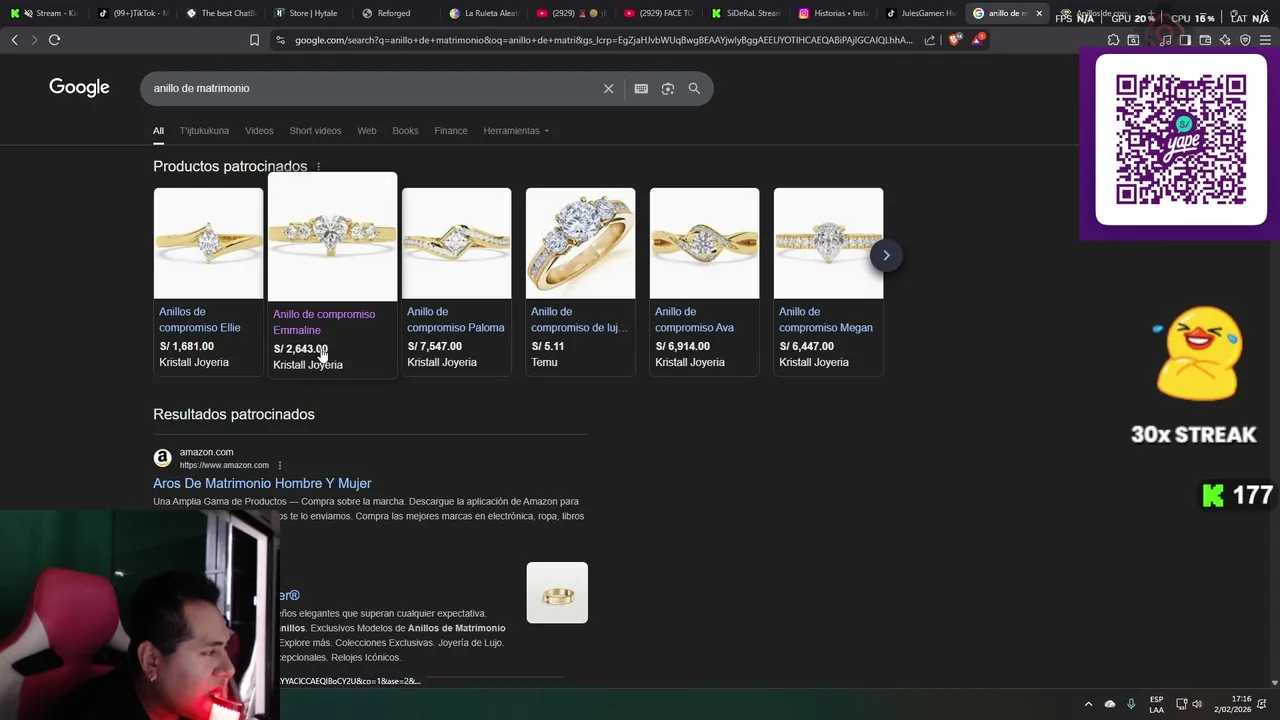
Task: Open Brave Rewards icon
Action: 978,40
